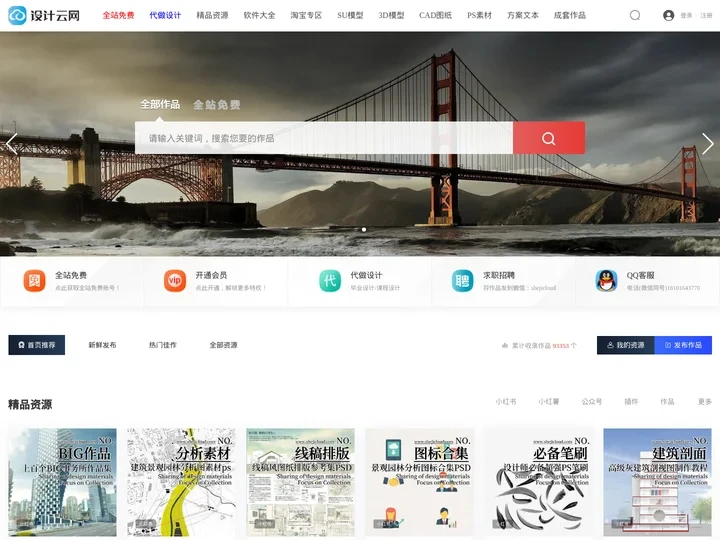Open 软件大全 in top navigation

tap(259, 16)
